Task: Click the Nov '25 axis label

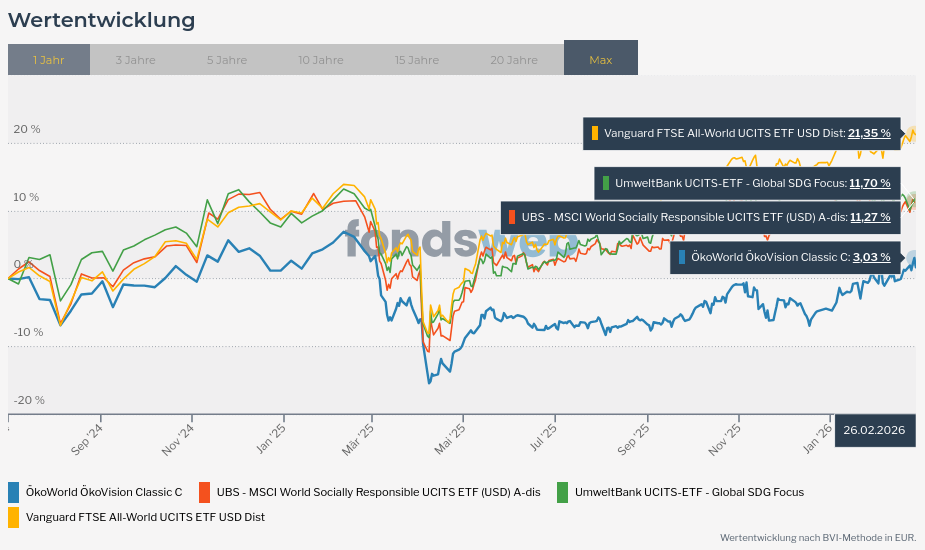Action: point(724,440)
